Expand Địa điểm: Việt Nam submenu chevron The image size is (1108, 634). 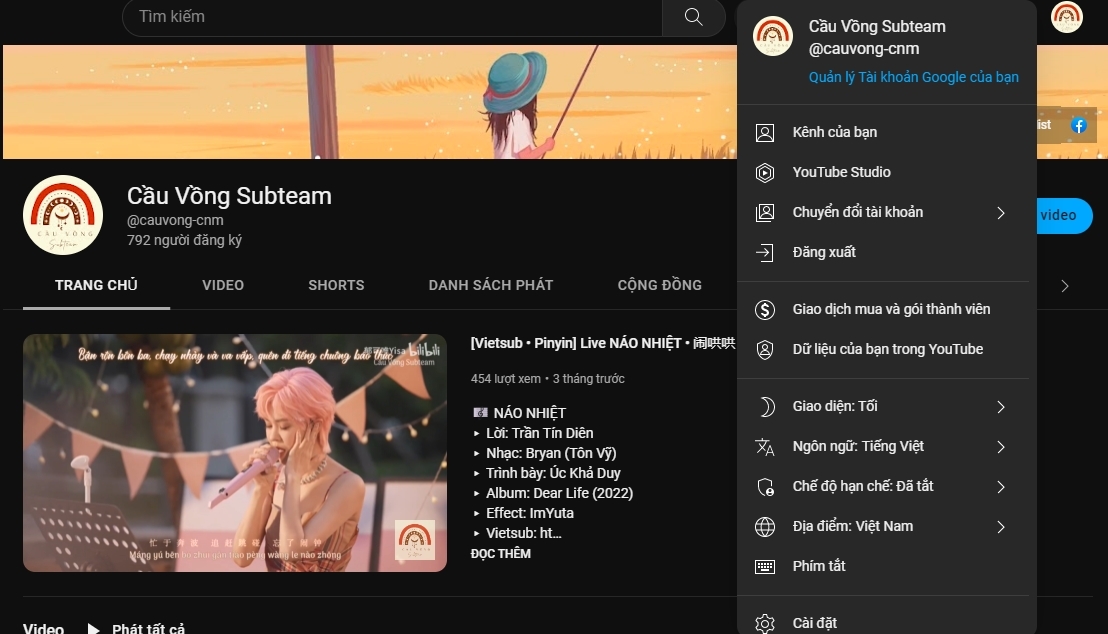1001,527
